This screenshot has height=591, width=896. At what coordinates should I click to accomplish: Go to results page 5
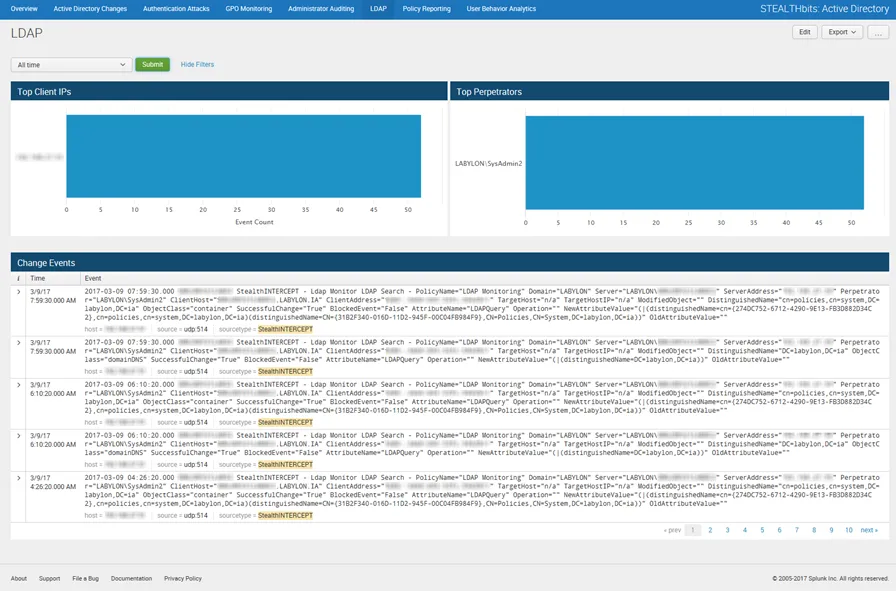[762, 530]
